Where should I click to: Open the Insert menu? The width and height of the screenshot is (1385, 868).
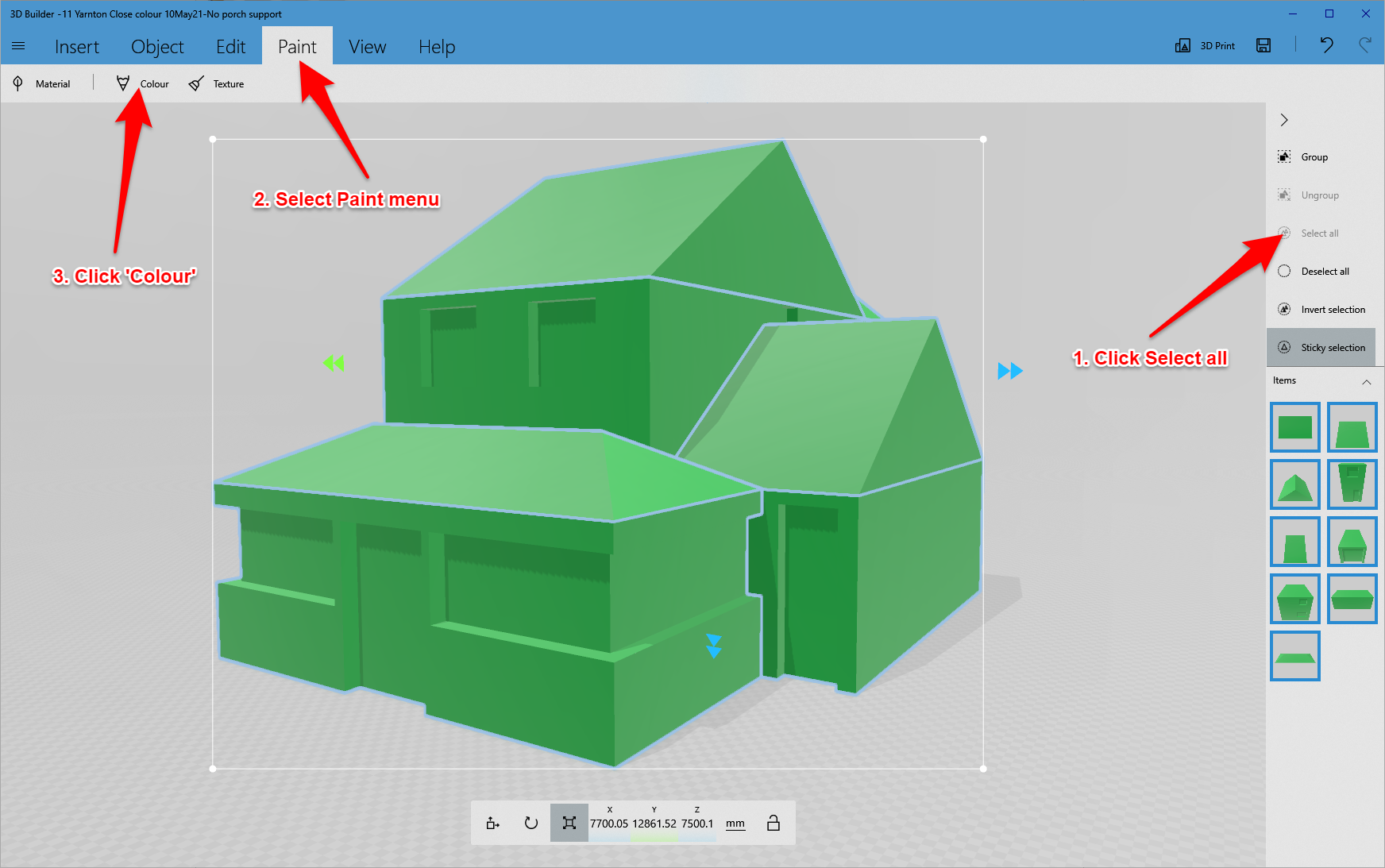tap(77, 47)
